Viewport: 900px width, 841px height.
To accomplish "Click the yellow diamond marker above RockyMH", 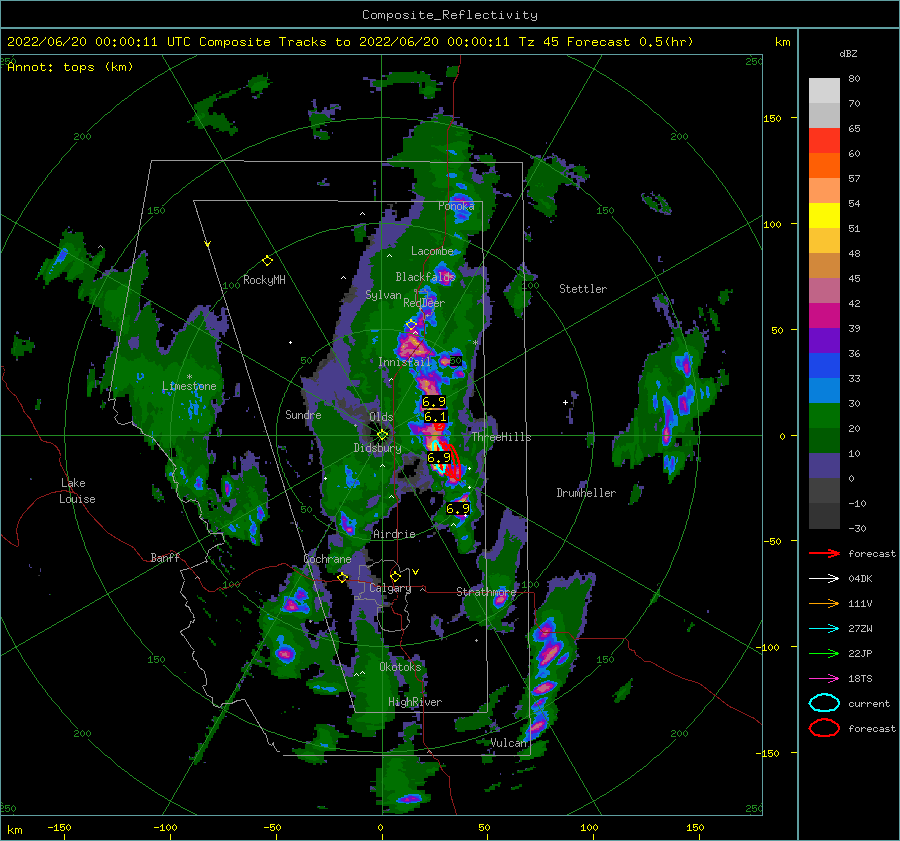I will pyautogui.click(x=267, y=261).
